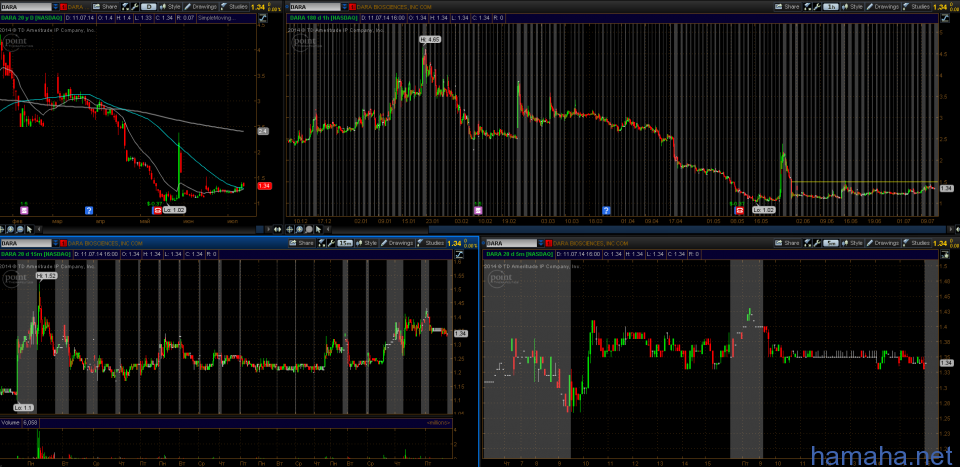Open Studies in top-right 1h chart
960x467 pixels.
pos(917,7)
